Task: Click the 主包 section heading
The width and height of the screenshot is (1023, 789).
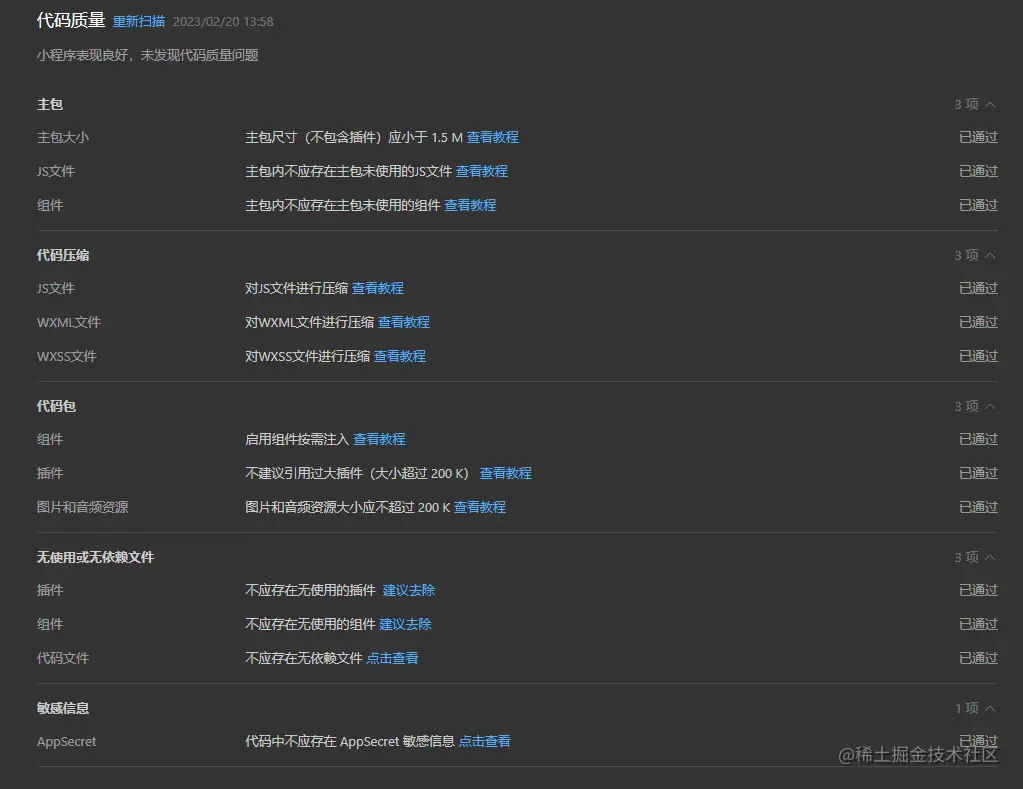Action: point(50,104)
